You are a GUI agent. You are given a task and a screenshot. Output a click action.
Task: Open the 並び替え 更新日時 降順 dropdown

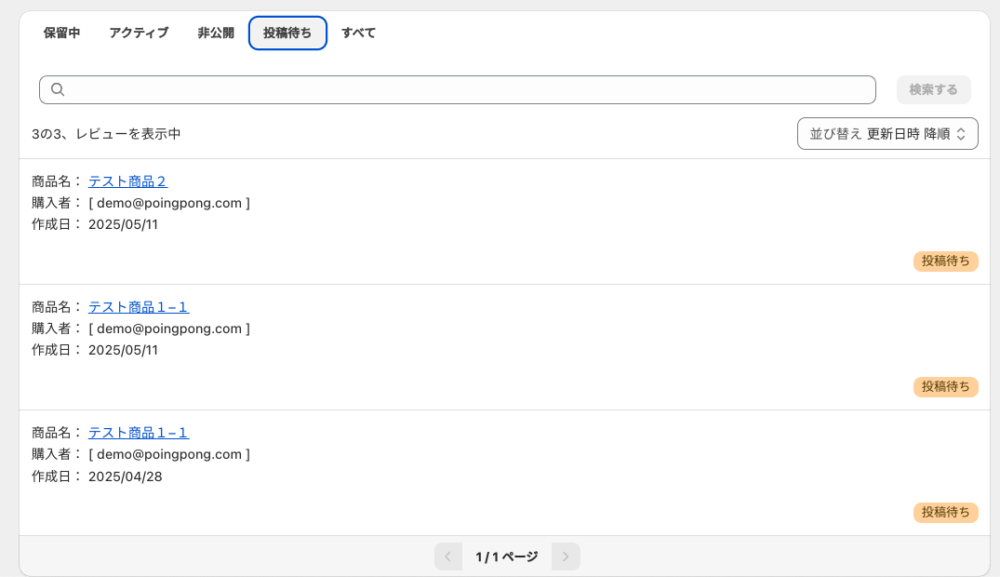(887, 134)
